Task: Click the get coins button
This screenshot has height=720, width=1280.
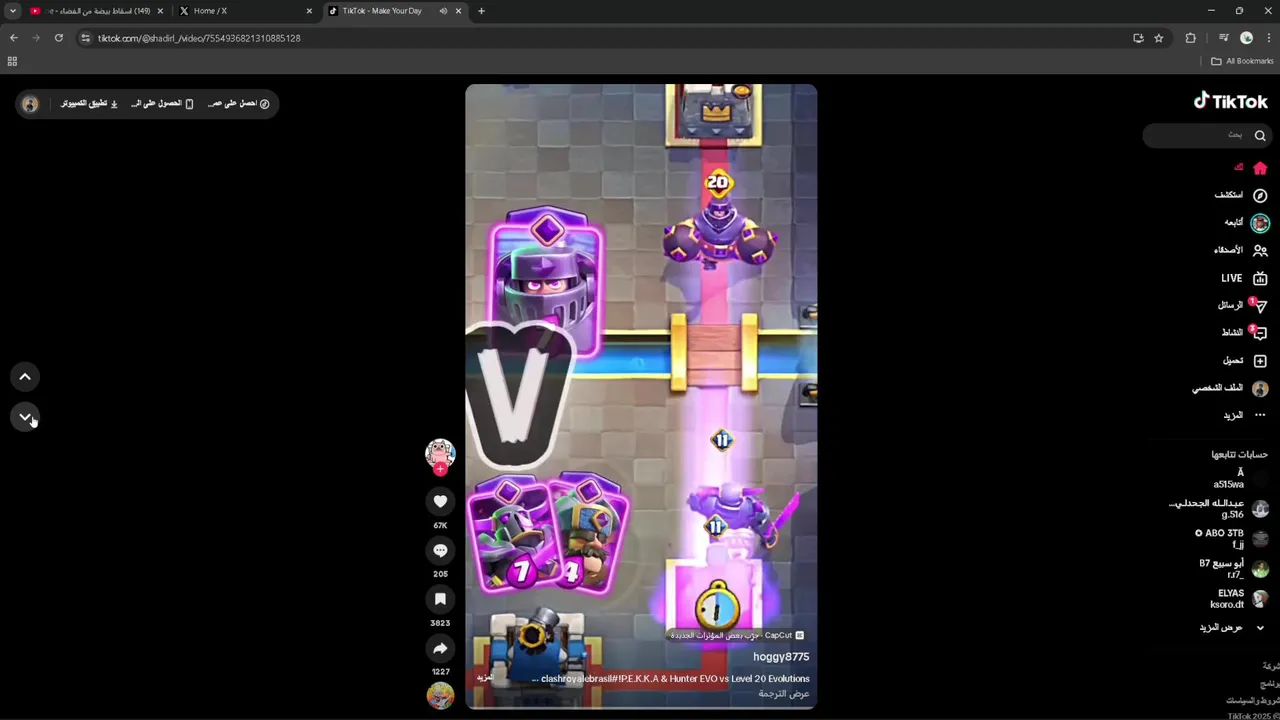Action: (x=238, y=104)
